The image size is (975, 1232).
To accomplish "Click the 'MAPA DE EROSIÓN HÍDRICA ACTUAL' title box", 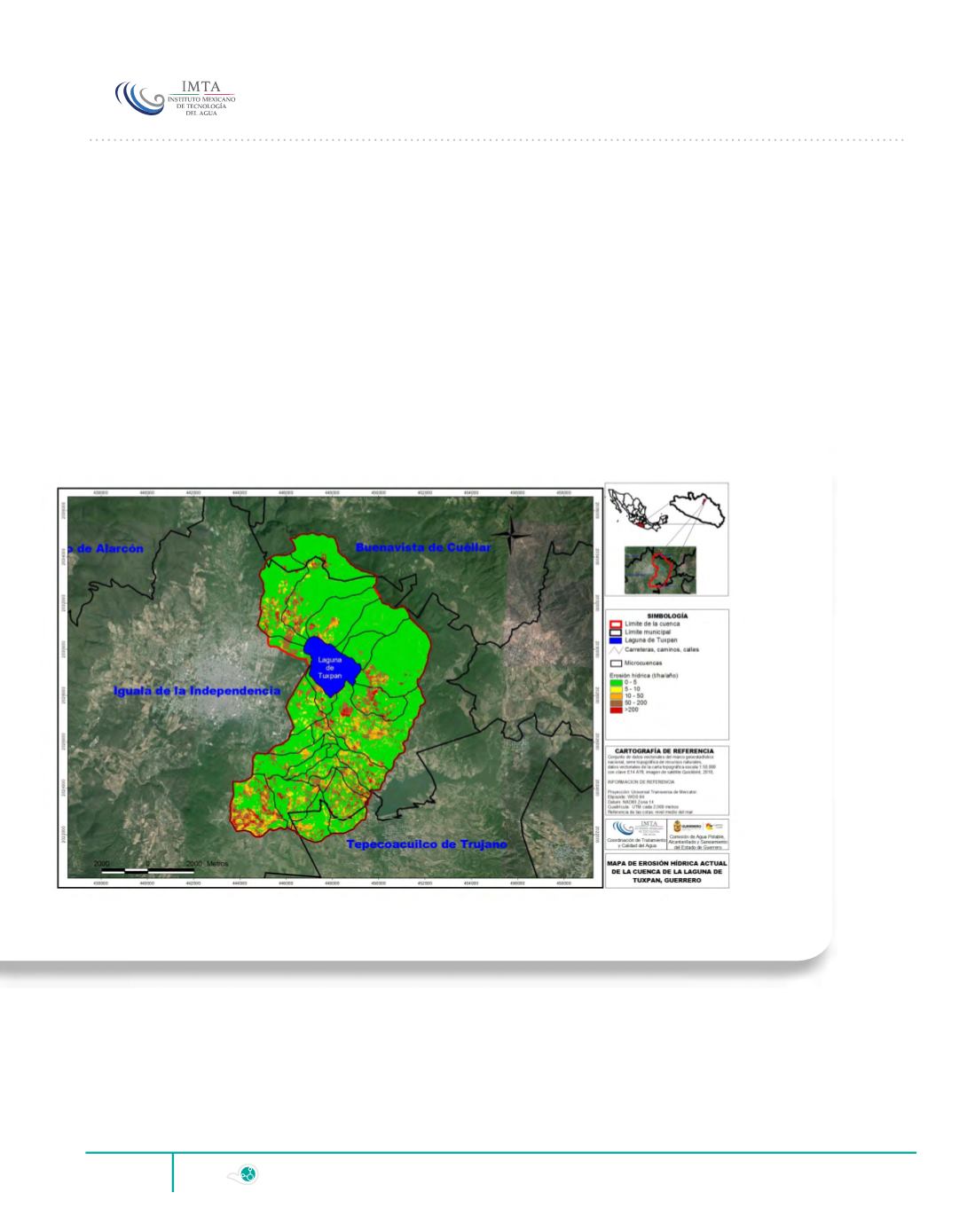I will pos(667,871).
